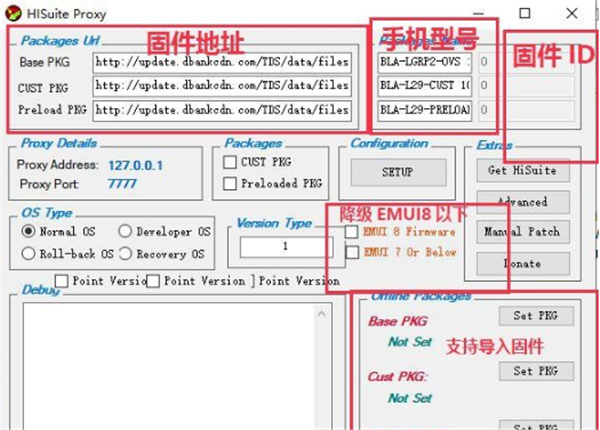Open the Advanced options button
600x430 pixels.
coord(522,202)
